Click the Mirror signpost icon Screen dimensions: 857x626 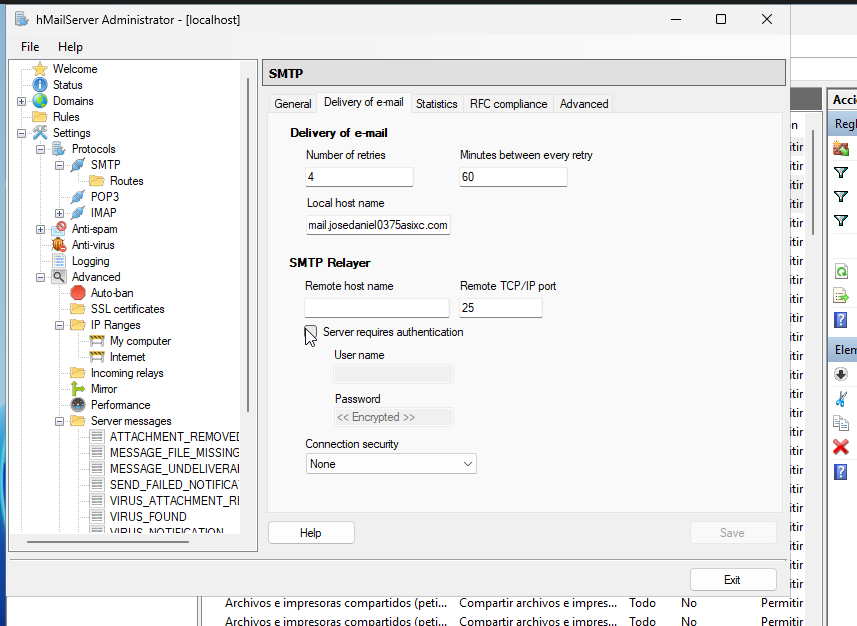pos(78,389)
